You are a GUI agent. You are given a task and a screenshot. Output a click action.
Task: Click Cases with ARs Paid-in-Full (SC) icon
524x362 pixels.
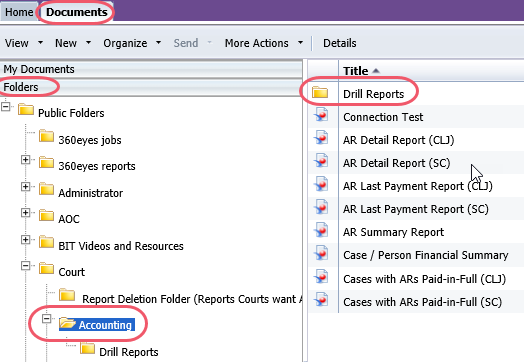click(321, 300)
